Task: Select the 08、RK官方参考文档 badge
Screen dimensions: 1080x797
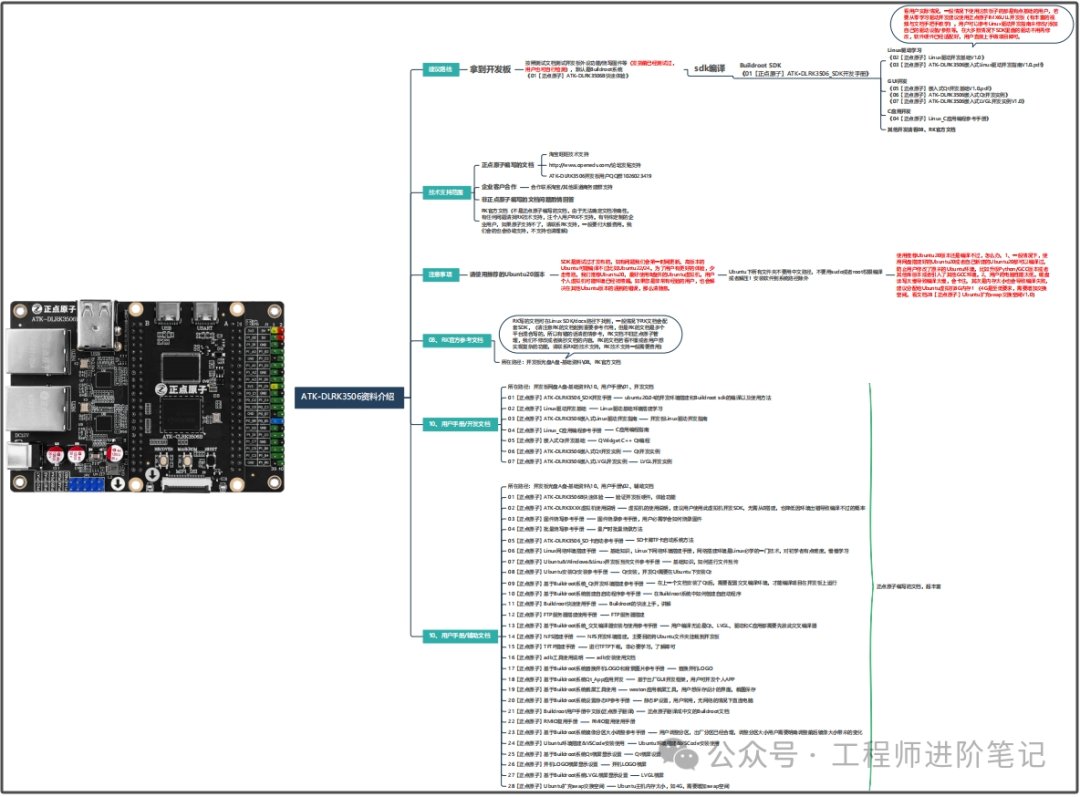Action: tap(456, 340)
